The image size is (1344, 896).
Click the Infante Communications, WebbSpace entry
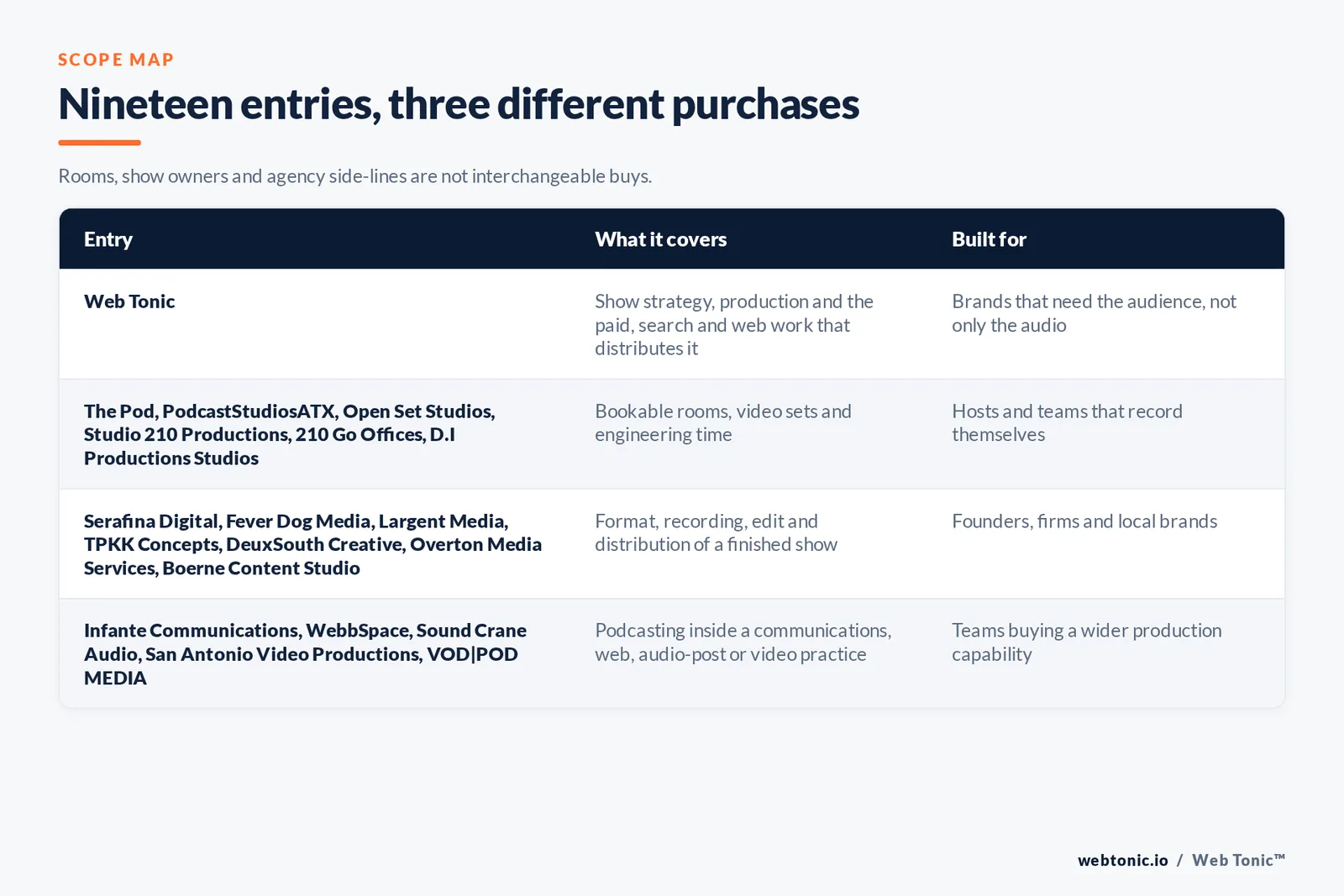coord(305,654)
